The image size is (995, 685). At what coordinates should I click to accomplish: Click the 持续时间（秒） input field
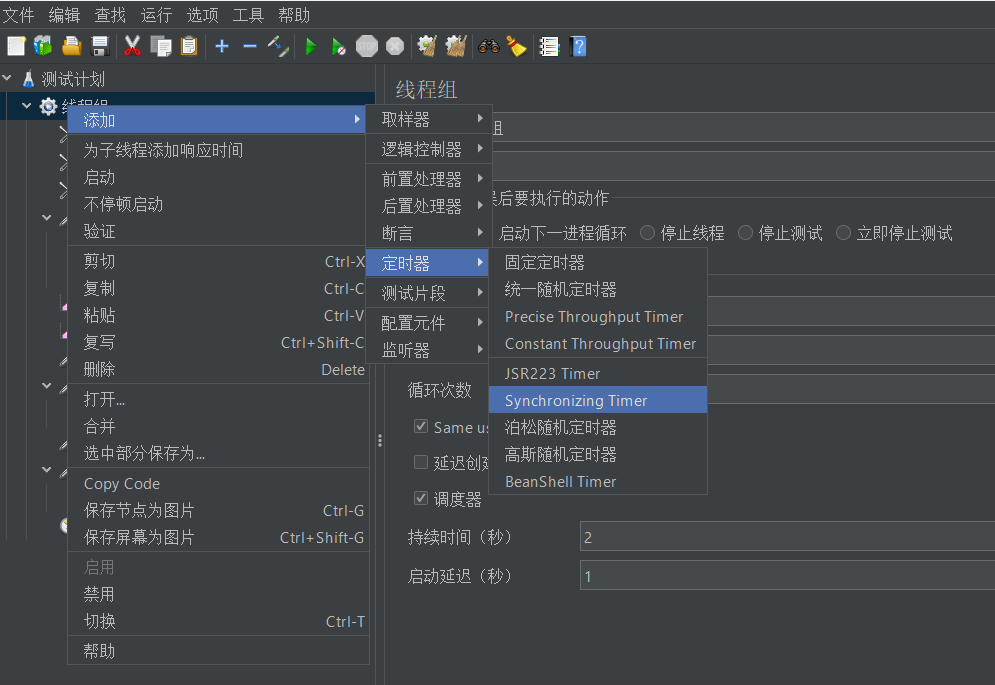[787, 537]
